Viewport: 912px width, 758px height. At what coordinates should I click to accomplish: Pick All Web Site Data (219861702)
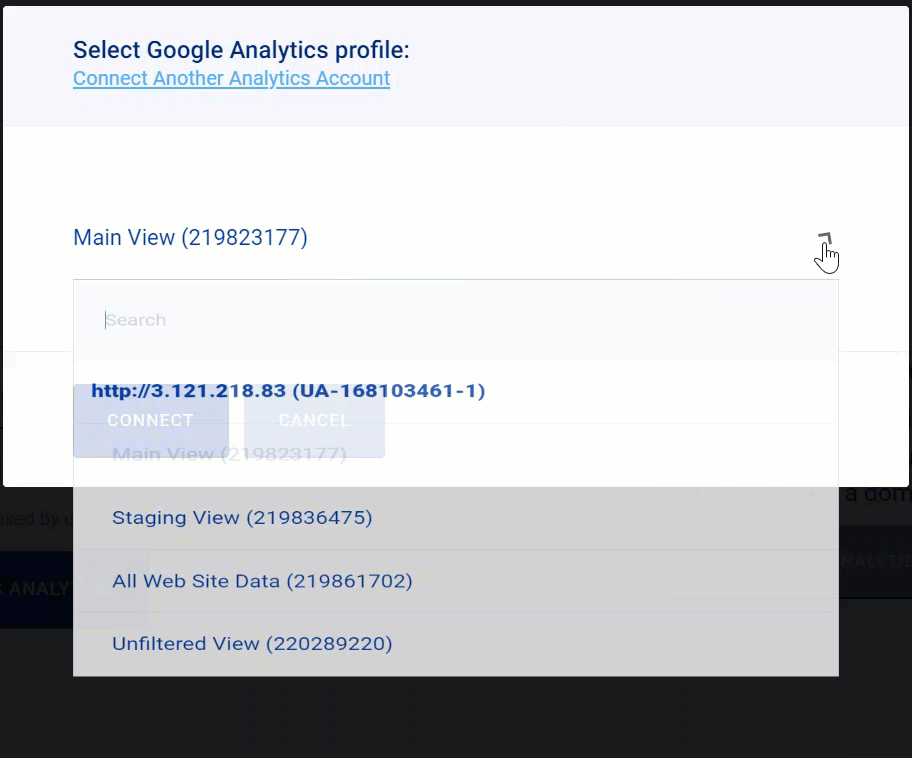(x=262, y=581)
